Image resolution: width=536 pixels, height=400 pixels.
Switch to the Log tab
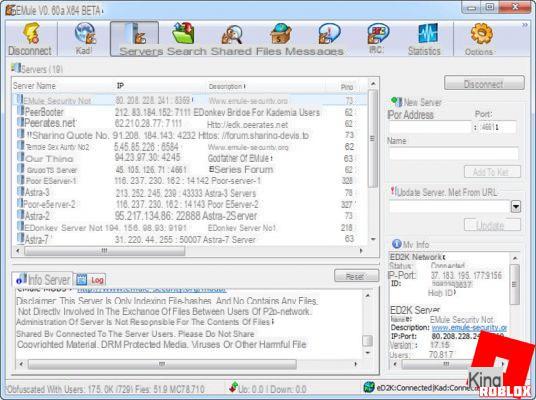(90, 280)
